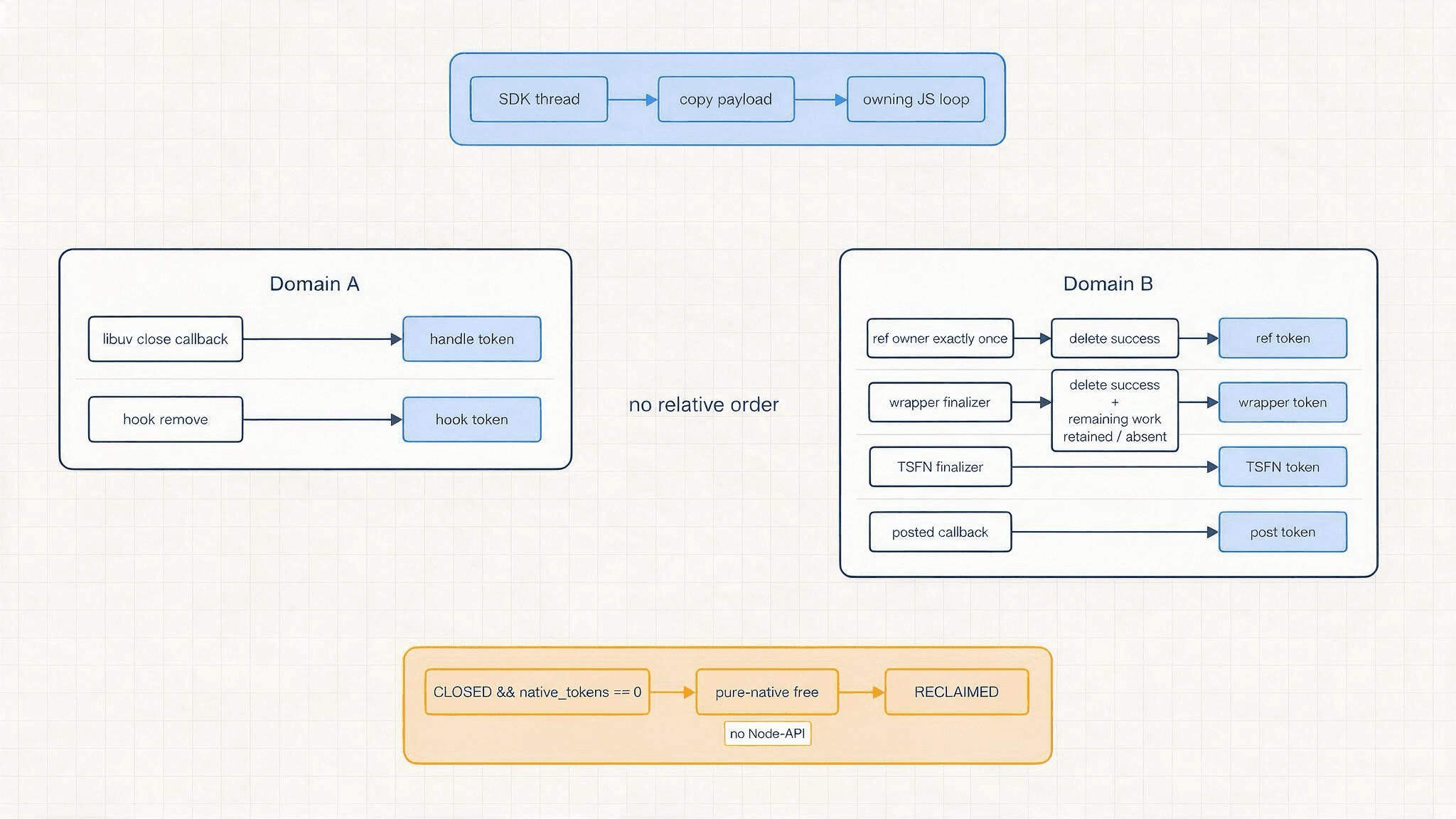Select the no relative order label
The image size is (1456, 819).
click(704, 405)
